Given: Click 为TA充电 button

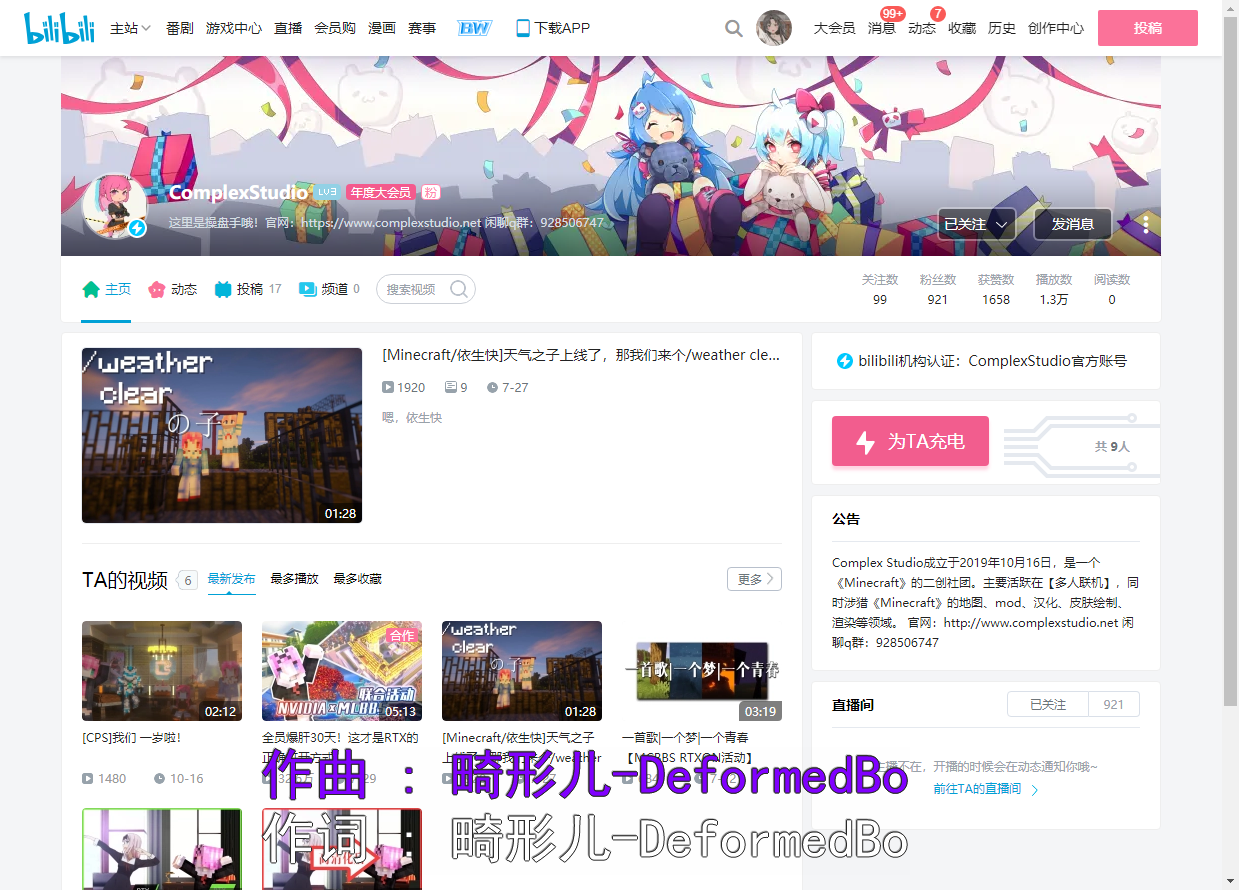Looking at the screenshot, I should [910, 441].
